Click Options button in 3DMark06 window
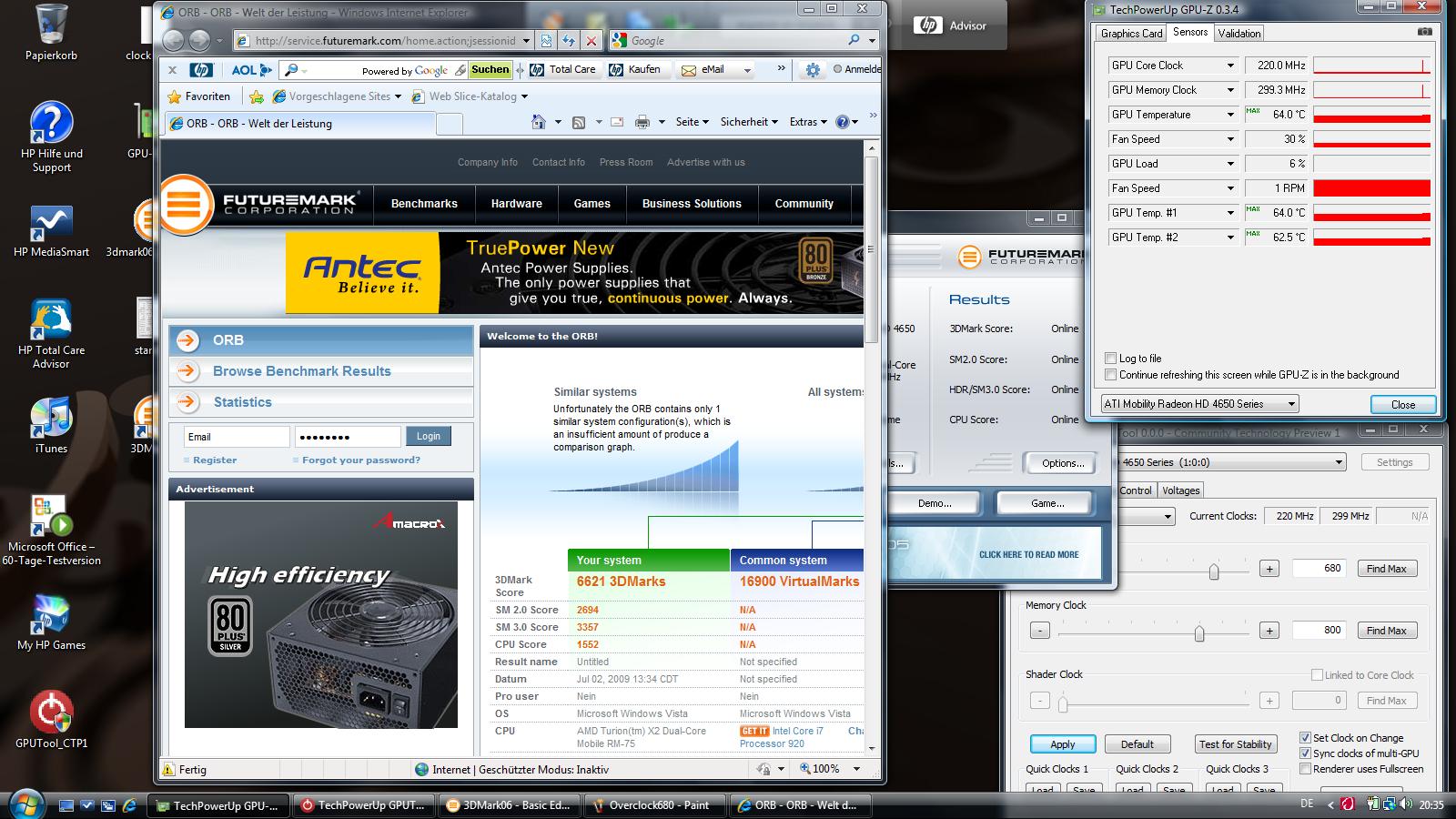This screenshot has height=819, width=1456. 1063,463
